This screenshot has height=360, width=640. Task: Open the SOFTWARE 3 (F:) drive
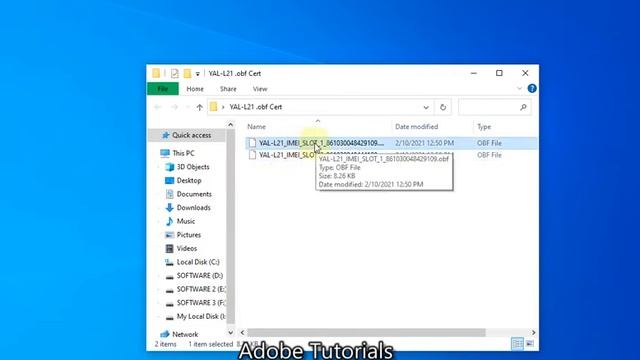pos(200,303)
